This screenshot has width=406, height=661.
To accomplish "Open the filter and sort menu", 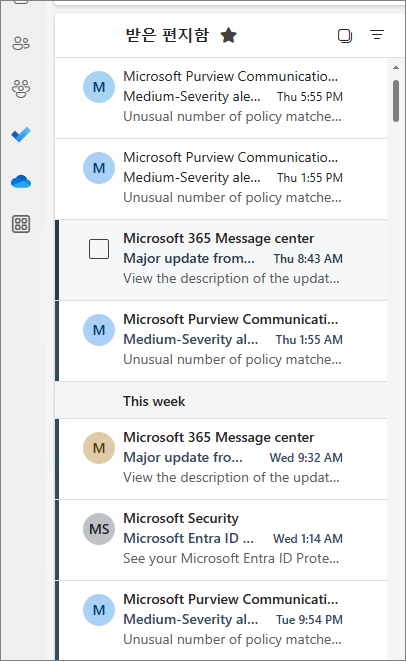I will point(377,35).
